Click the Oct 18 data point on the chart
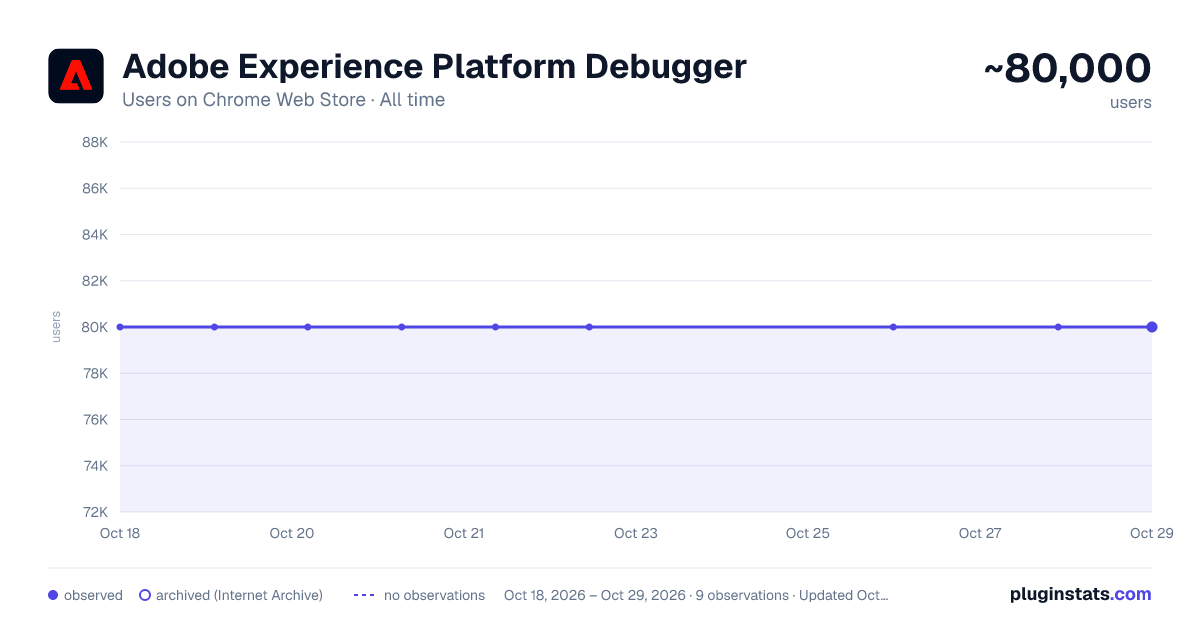This screenshot has height=630, width=1200. point(120,327)
